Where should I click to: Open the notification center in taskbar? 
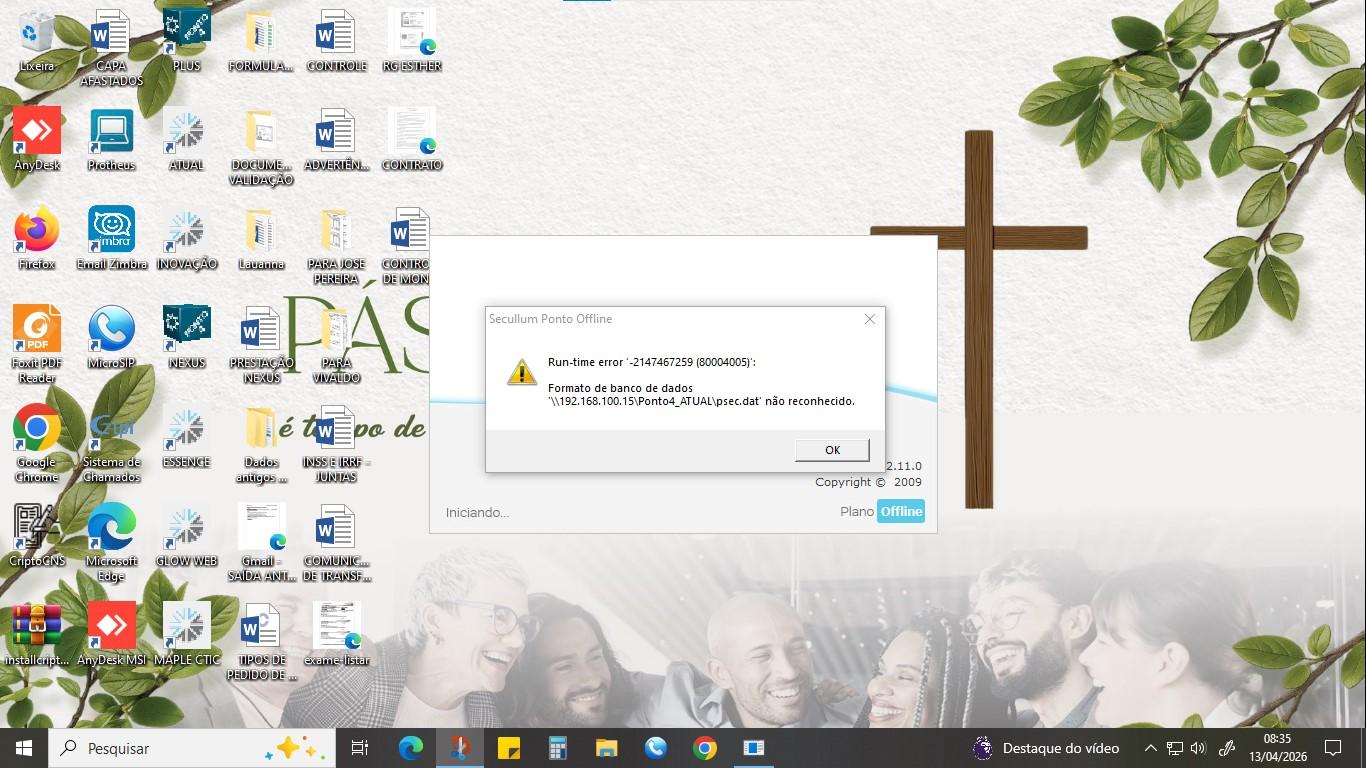click(x=1332, y=748)
